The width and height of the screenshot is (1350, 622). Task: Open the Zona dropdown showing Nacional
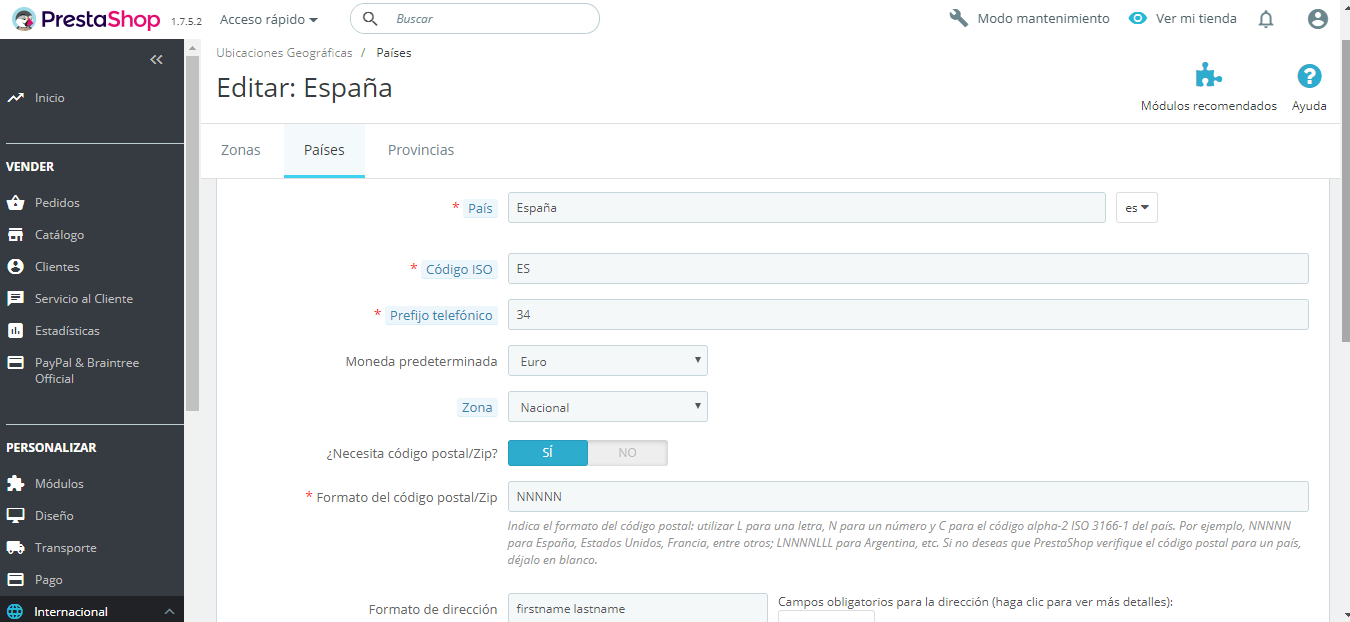coord(608,407)
